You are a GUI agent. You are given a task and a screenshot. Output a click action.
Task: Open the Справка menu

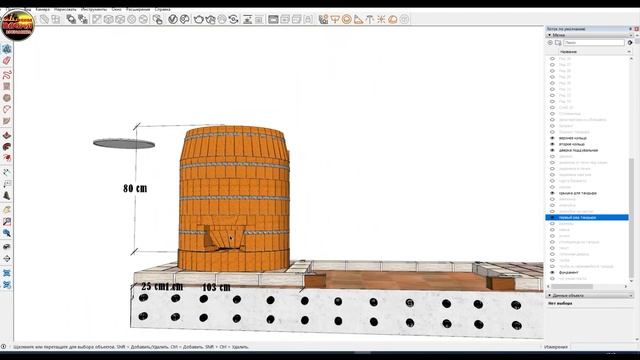click(162, 9)
